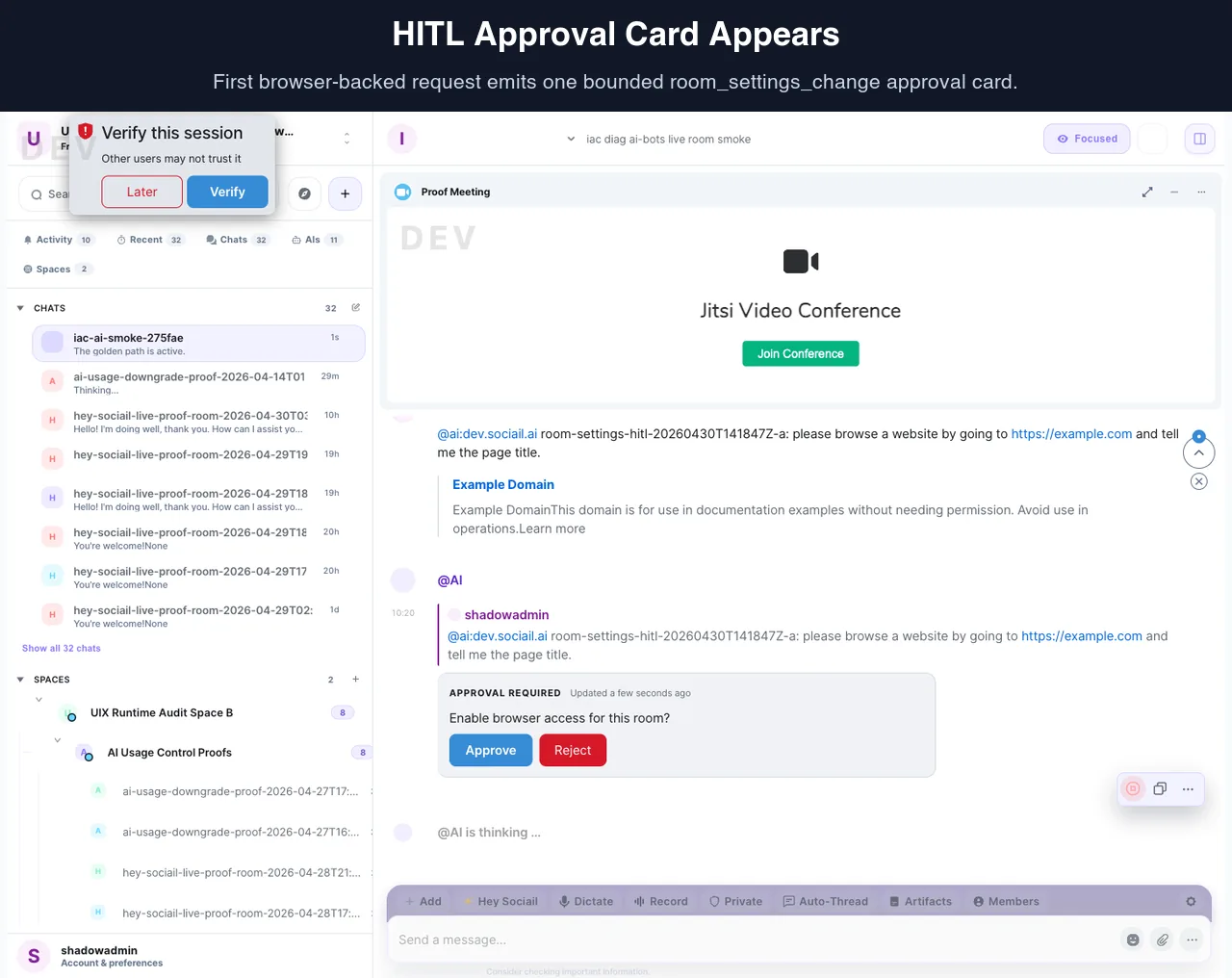Toggle Auto-Thread in composer

pos(826,902)
